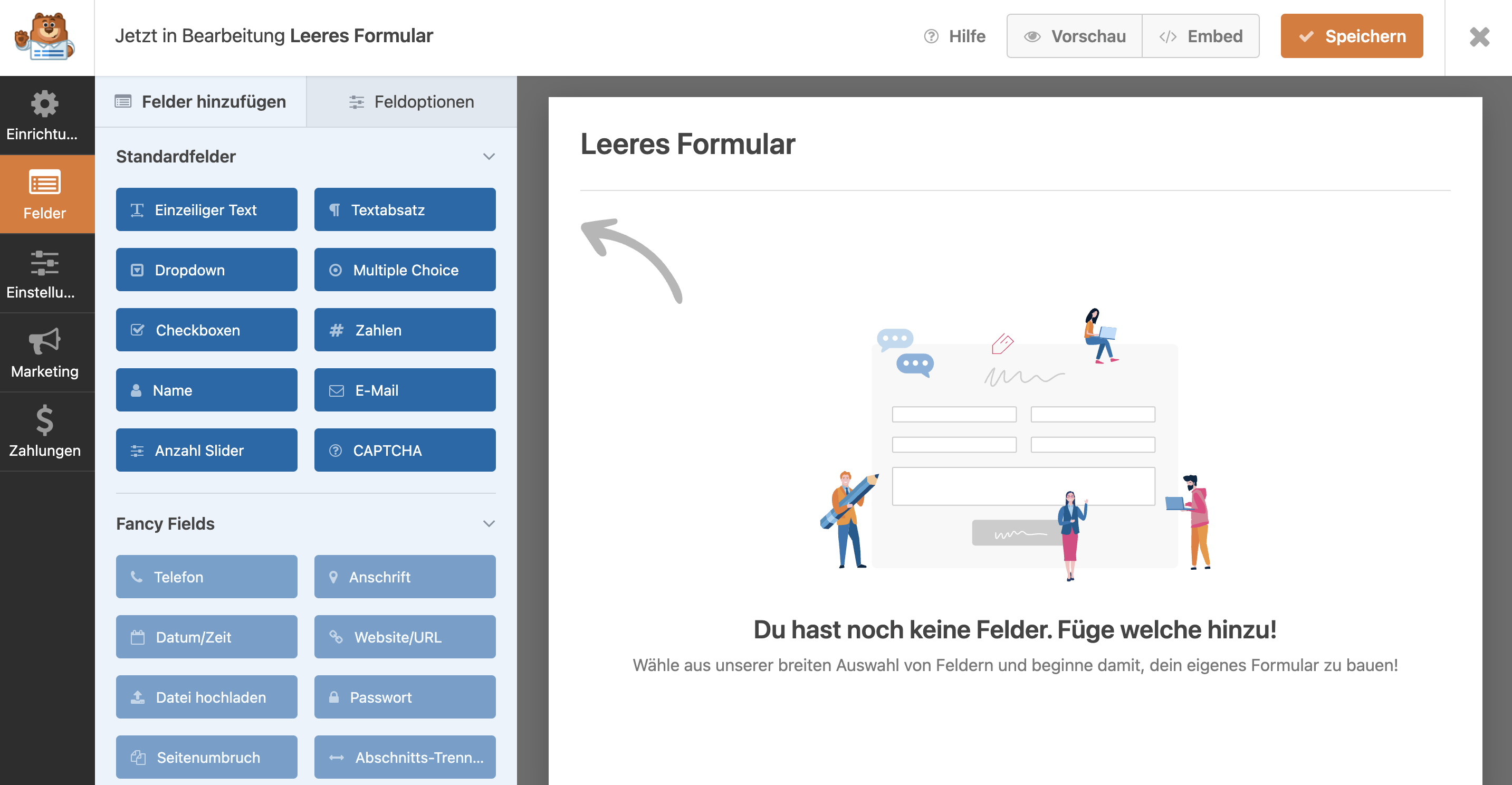Viewport: 1512px width, 785px height.
Task: Open the Zahlungen dollar icon
Action: [x=45, y=420]
